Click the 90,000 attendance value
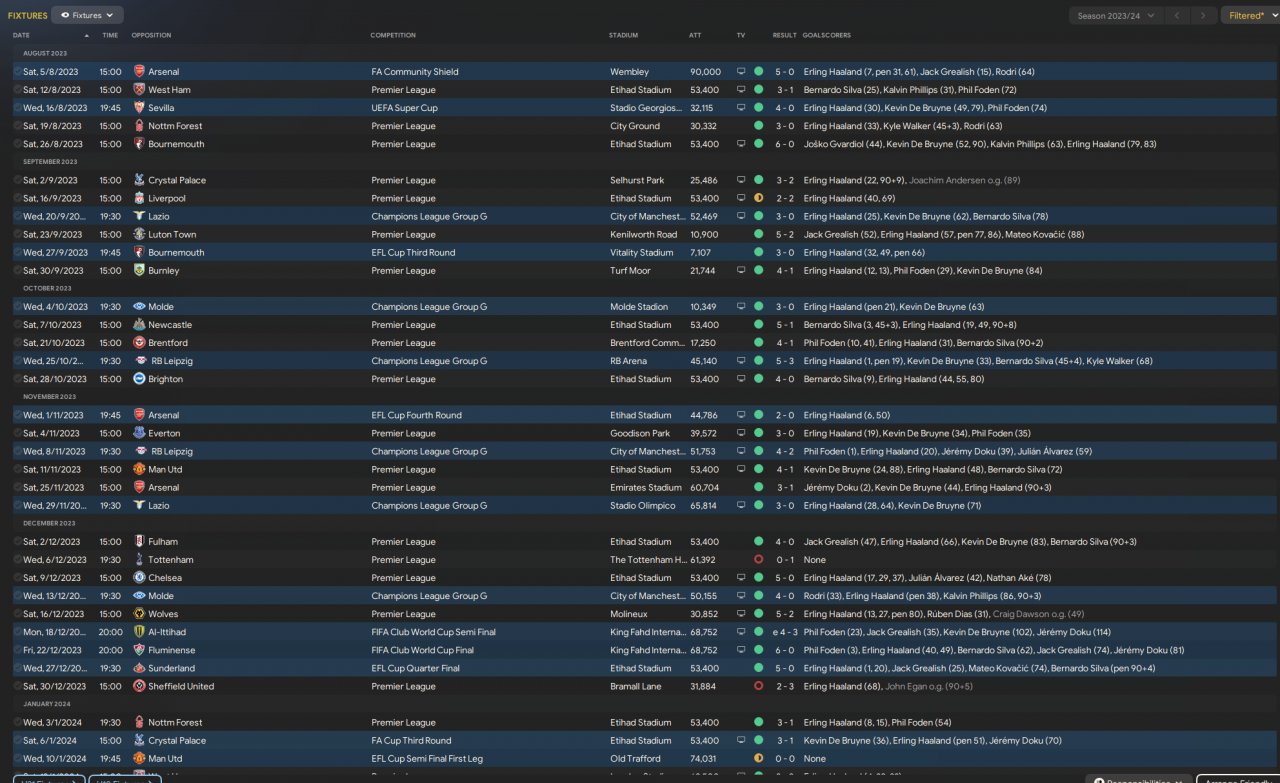The height and width of the screenshot is (783, 1280). tap(705, 72)
